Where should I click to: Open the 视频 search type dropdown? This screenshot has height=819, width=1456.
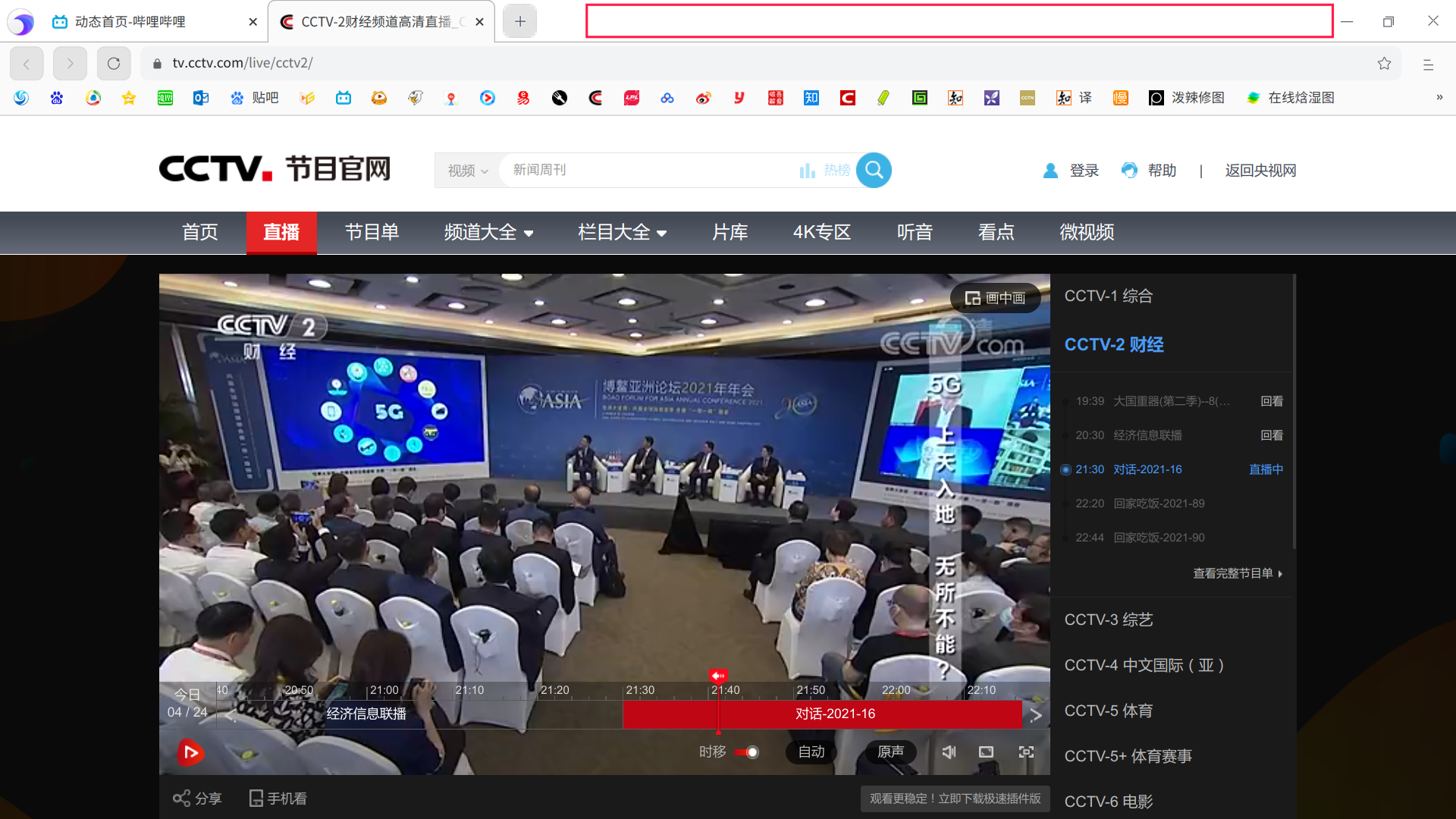point(467,171)
